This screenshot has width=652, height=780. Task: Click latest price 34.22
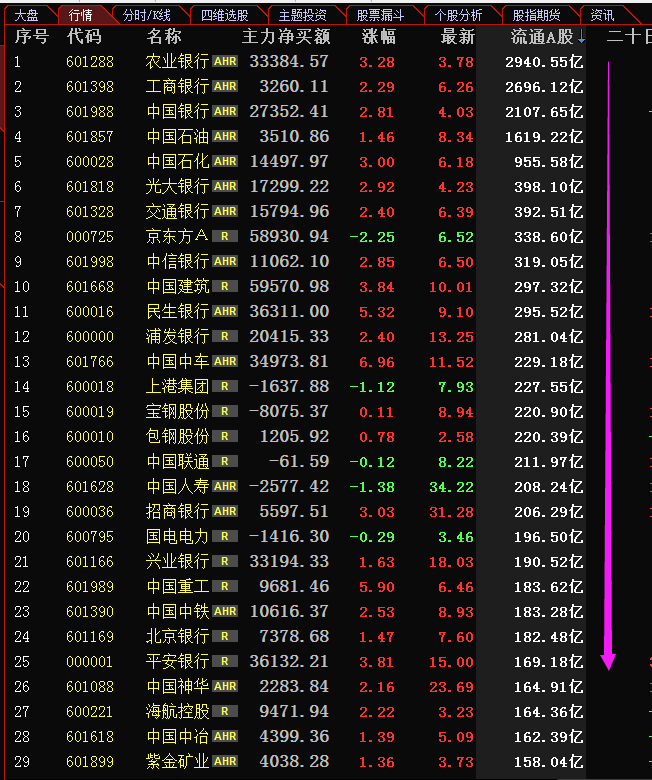coord(452,487)
